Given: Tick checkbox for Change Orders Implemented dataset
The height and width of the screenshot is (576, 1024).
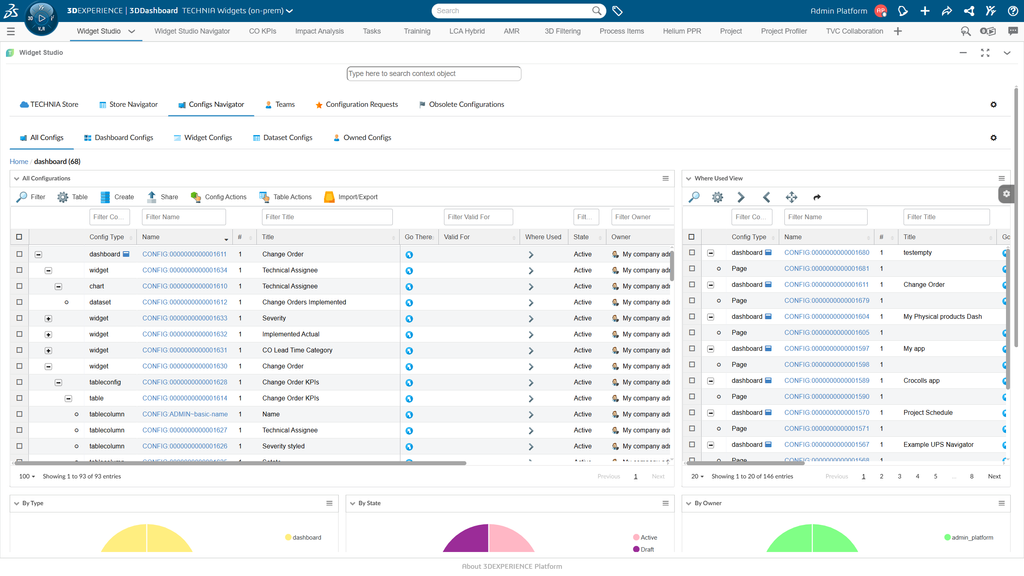Looking at the screenshot, I should click(x=19, y=302).
